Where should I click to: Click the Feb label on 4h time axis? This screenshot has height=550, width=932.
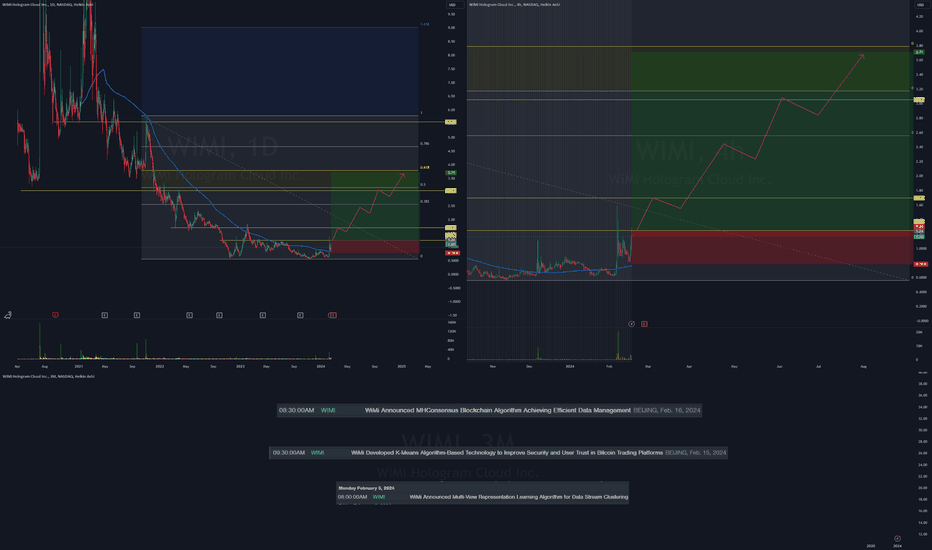[609, 367]
